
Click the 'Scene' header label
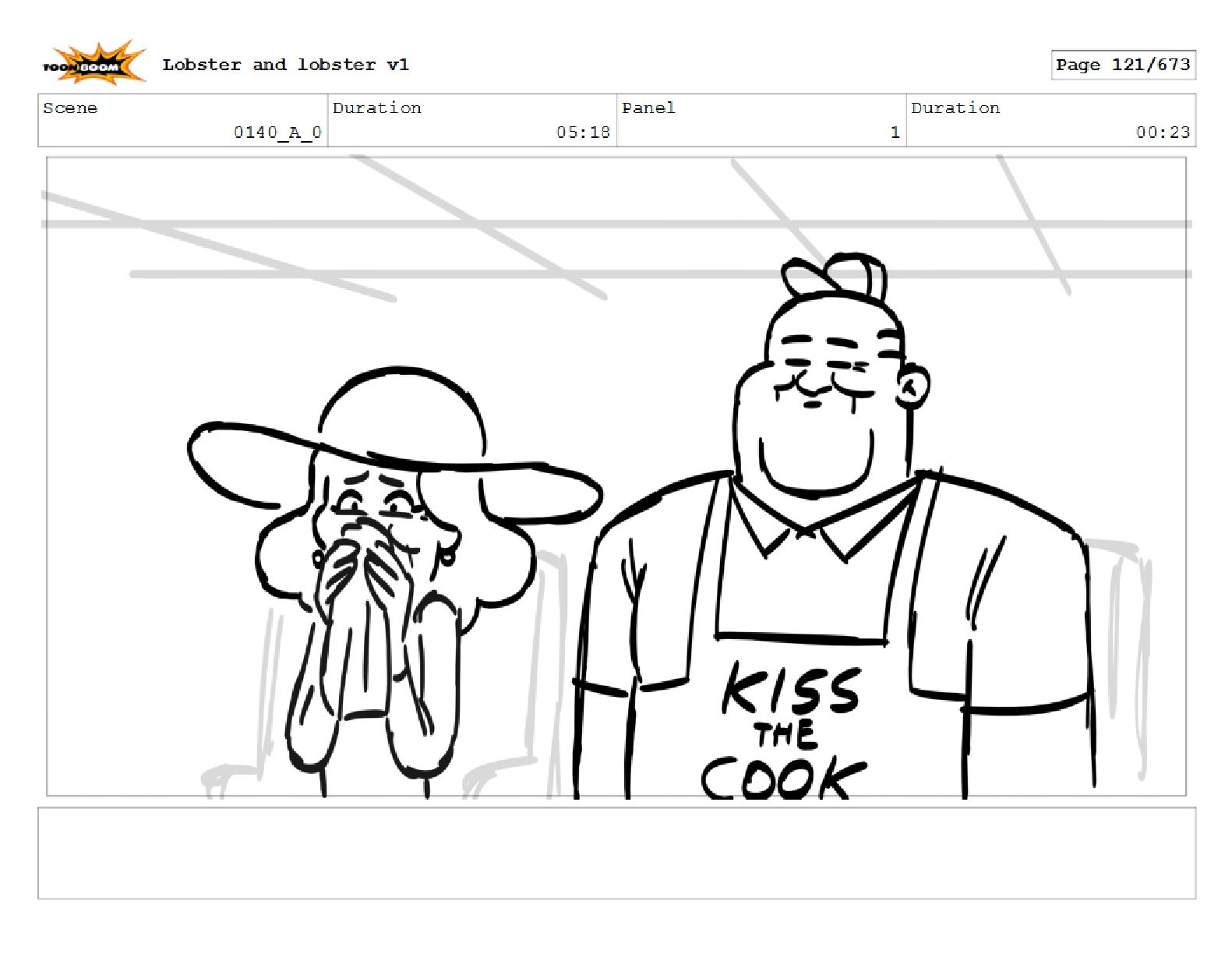70,108
